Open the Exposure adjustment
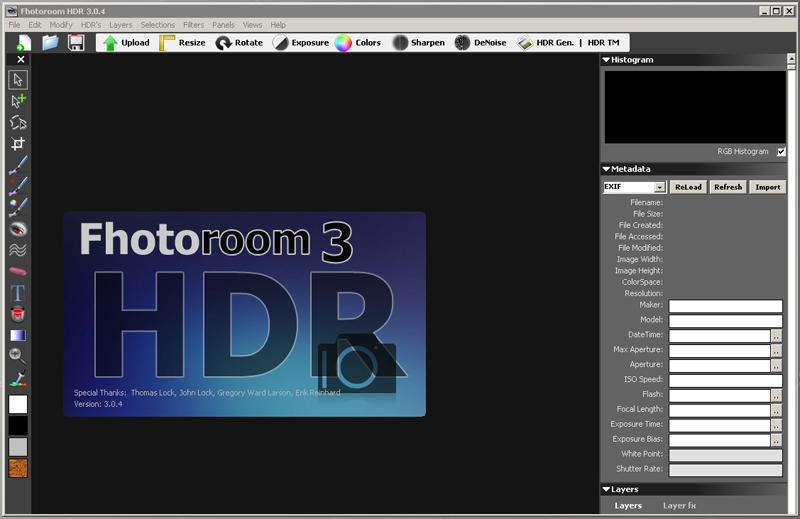Viewport: 800px width, 519px height. pyautogui.click(x=301, y=43)
